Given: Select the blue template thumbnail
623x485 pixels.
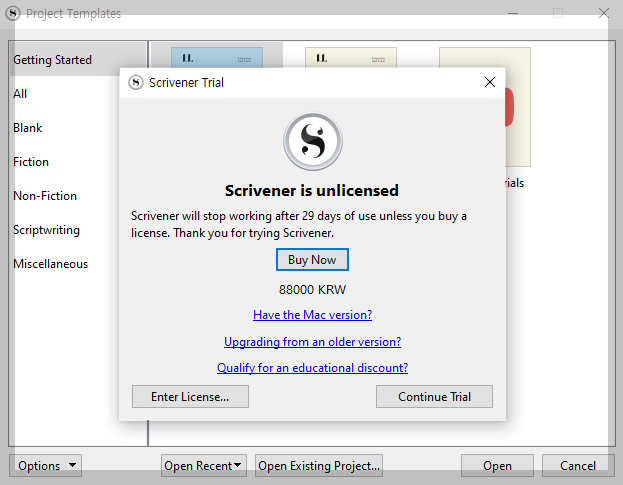Looking at the screenshot, I should [217, 58].
